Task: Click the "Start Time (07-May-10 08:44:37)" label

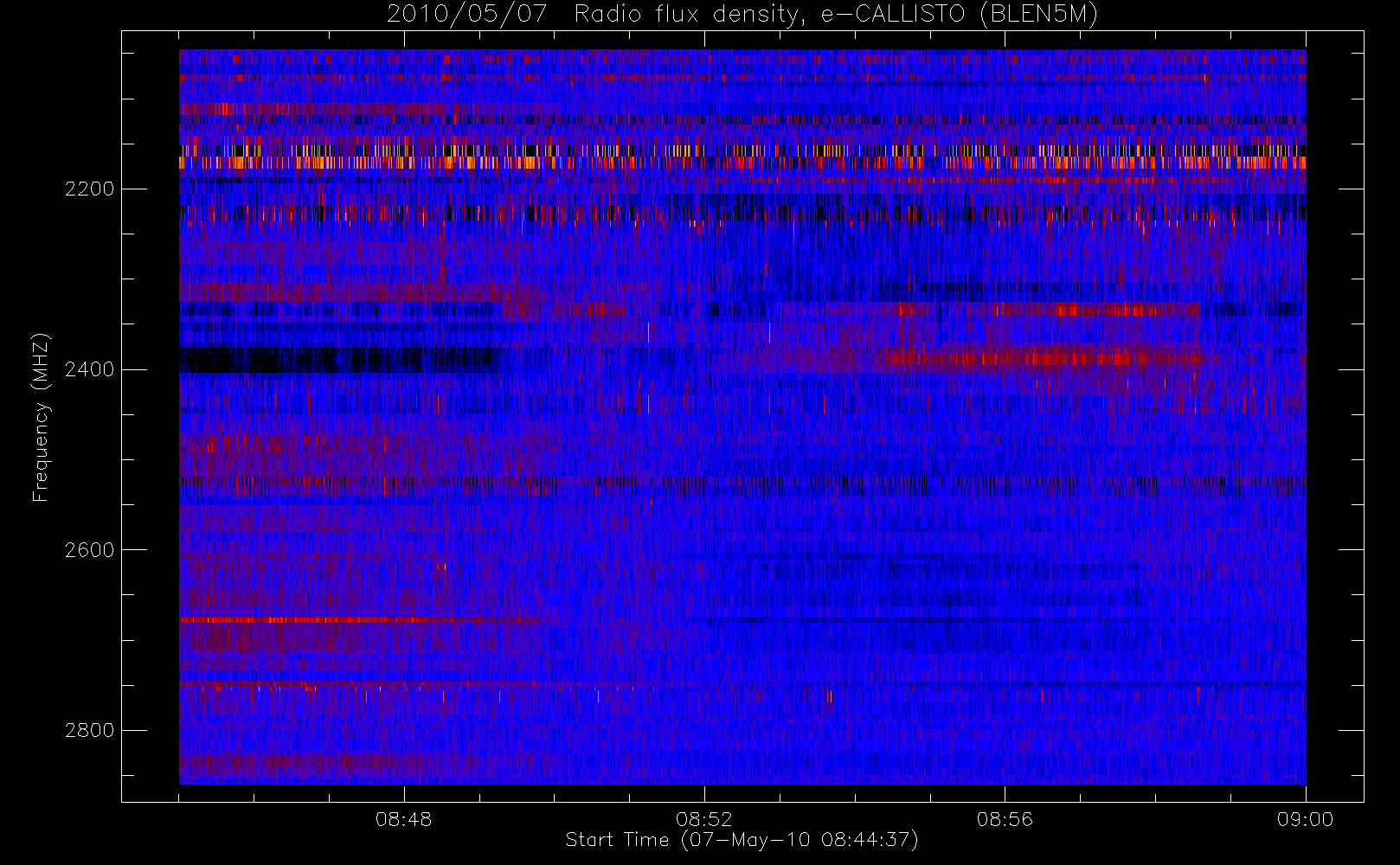Action: click(x=742, y=840)
